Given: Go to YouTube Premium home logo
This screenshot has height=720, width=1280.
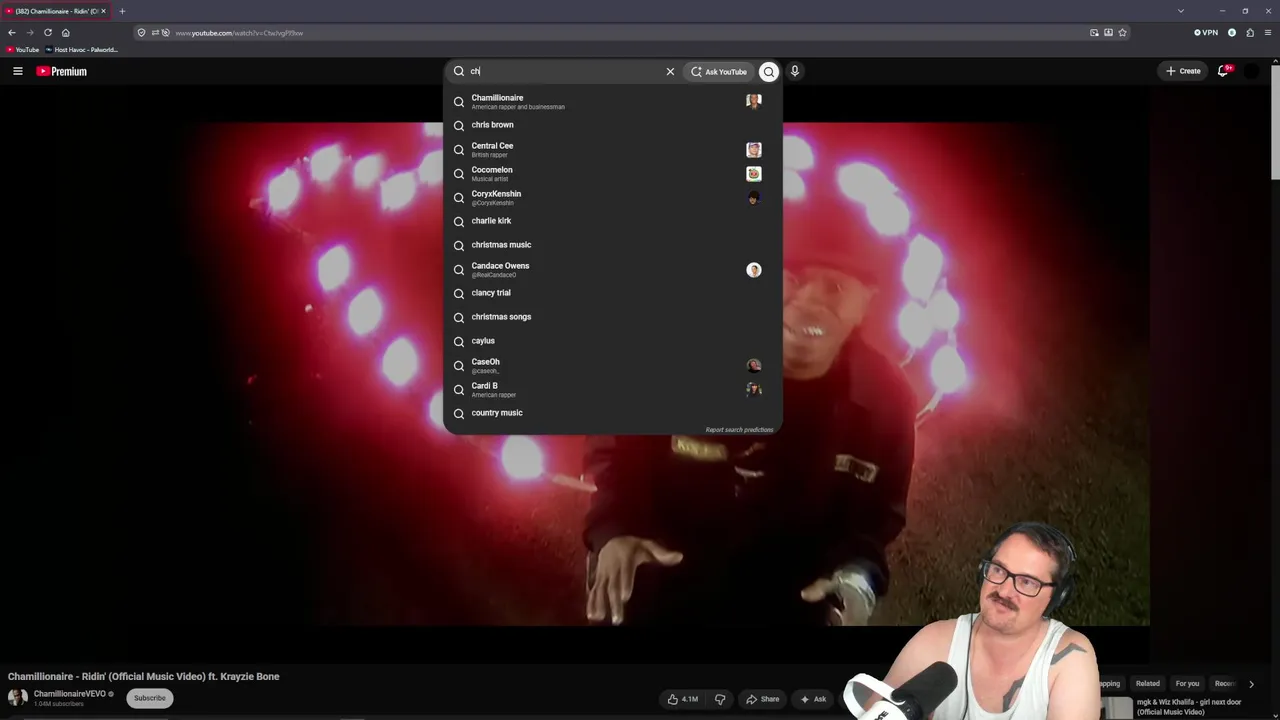Looking at the screenshot, I should point(62,71).
